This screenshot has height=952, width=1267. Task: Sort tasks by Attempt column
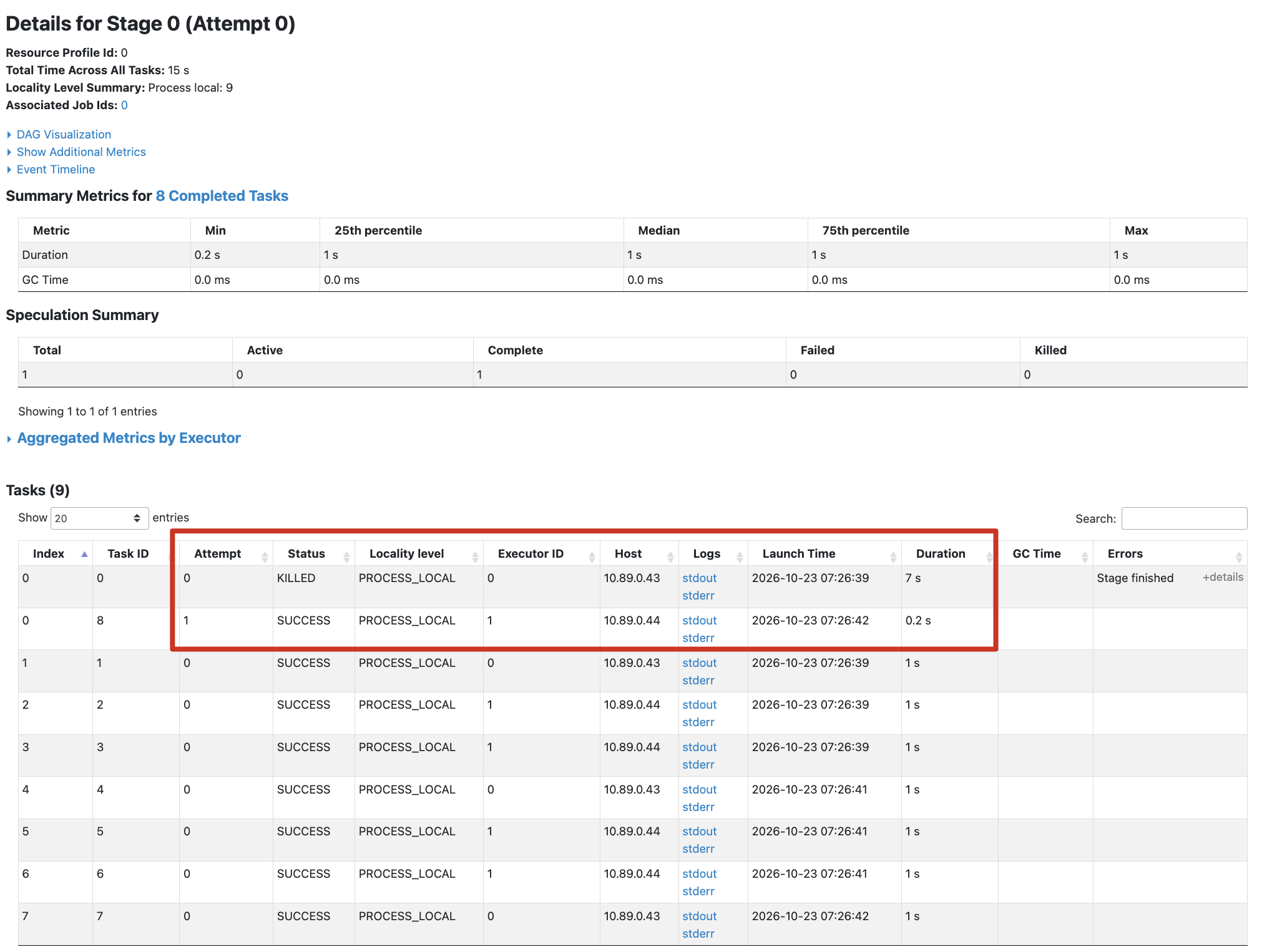tap(226, 554)
